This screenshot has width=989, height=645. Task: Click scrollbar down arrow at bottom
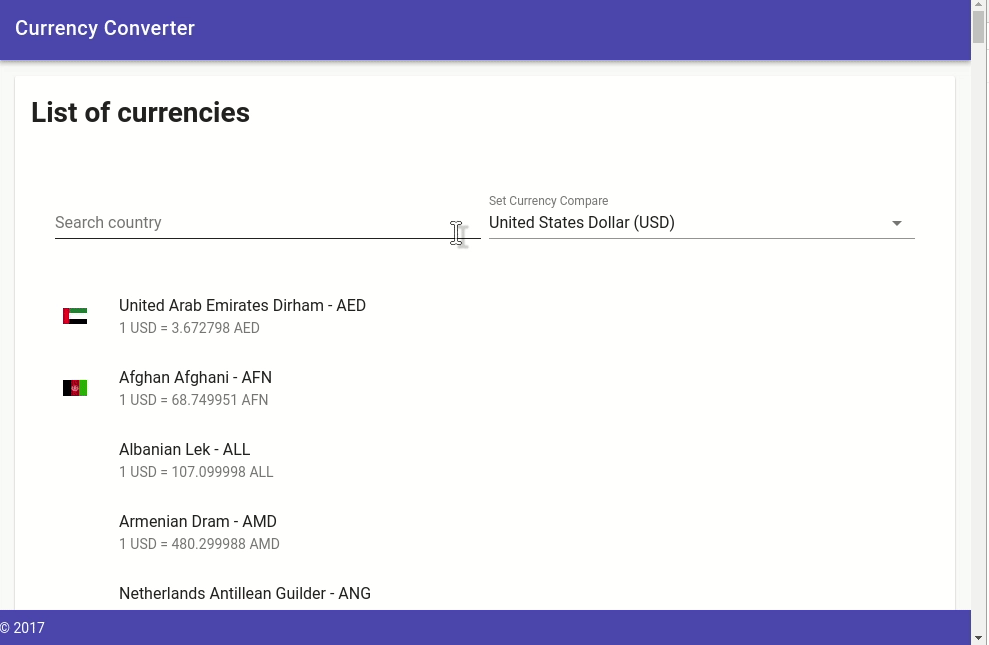(x=978, y=638)
